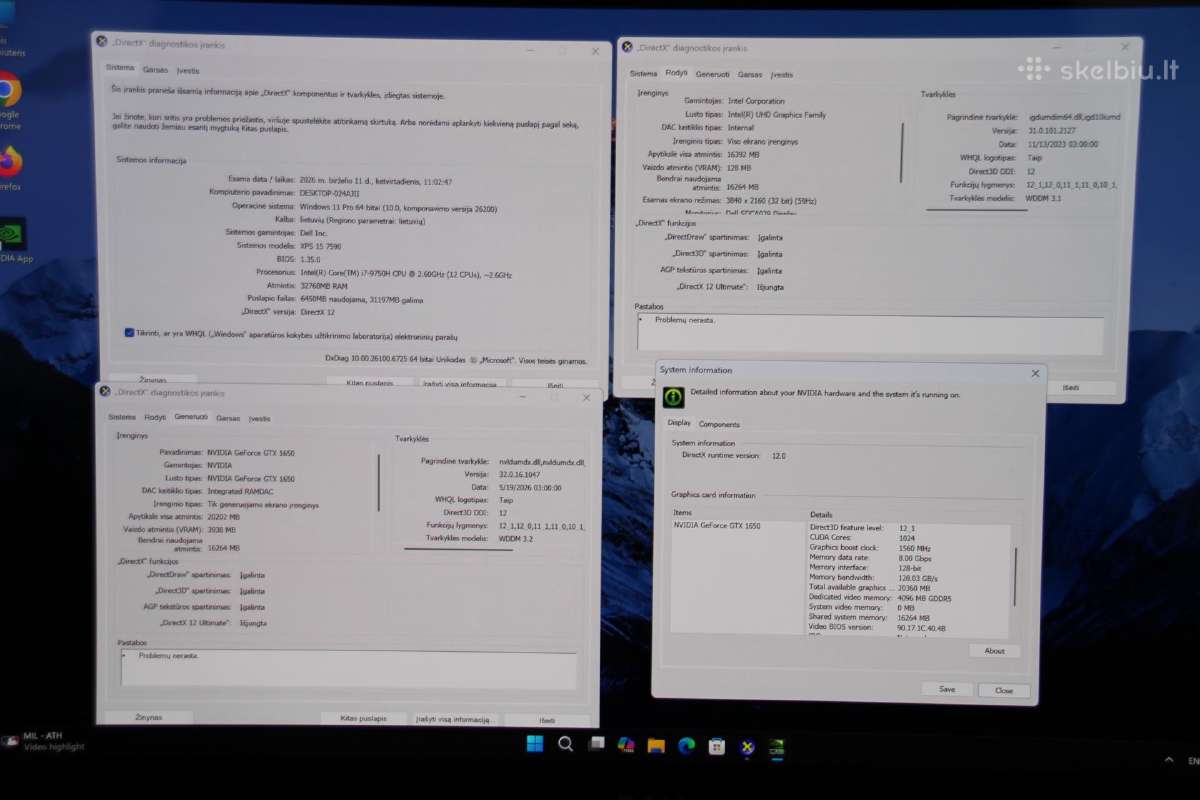
Task: Select Sistema tab in the top-left DirectX window
Action: (120, 68)
